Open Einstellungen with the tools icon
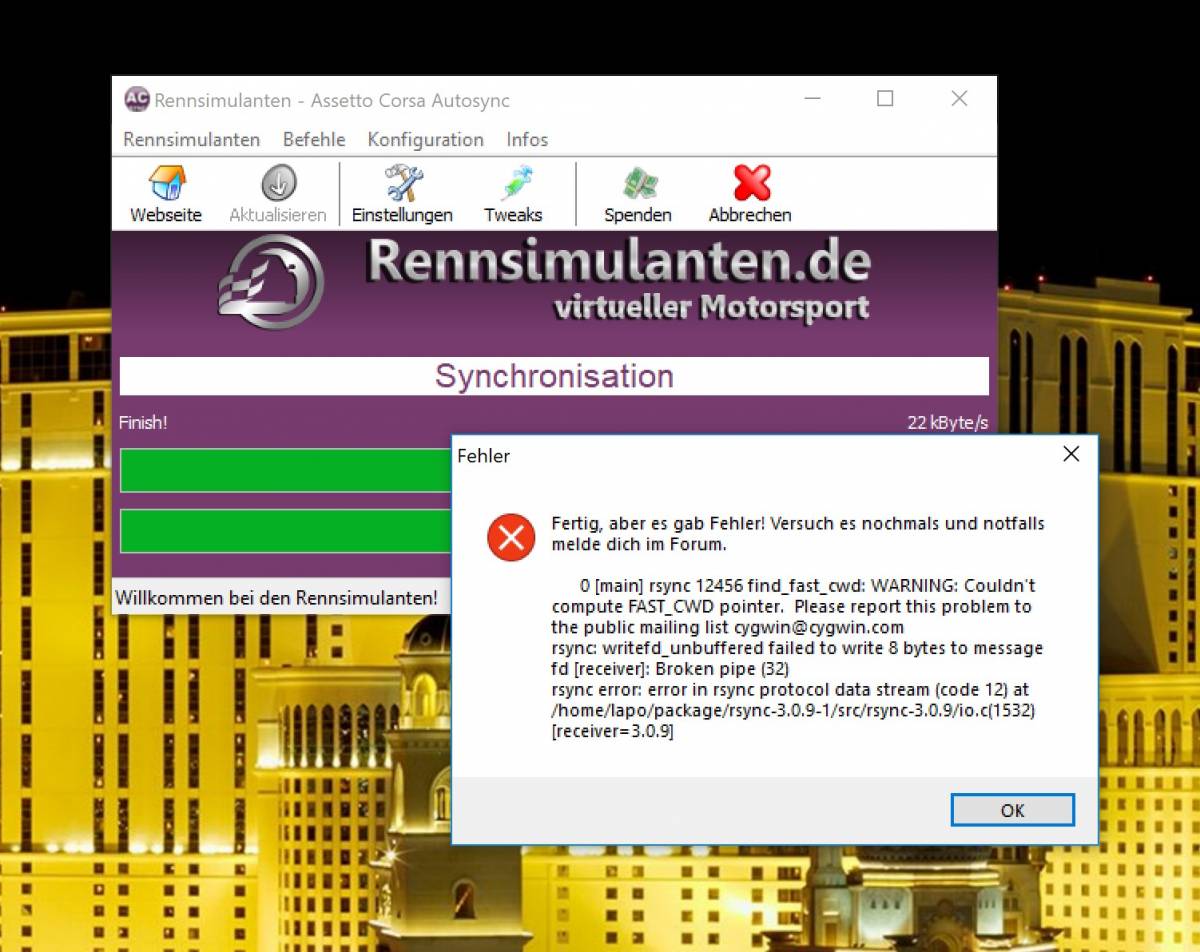The image size is (1200, 952). point(402,185)
